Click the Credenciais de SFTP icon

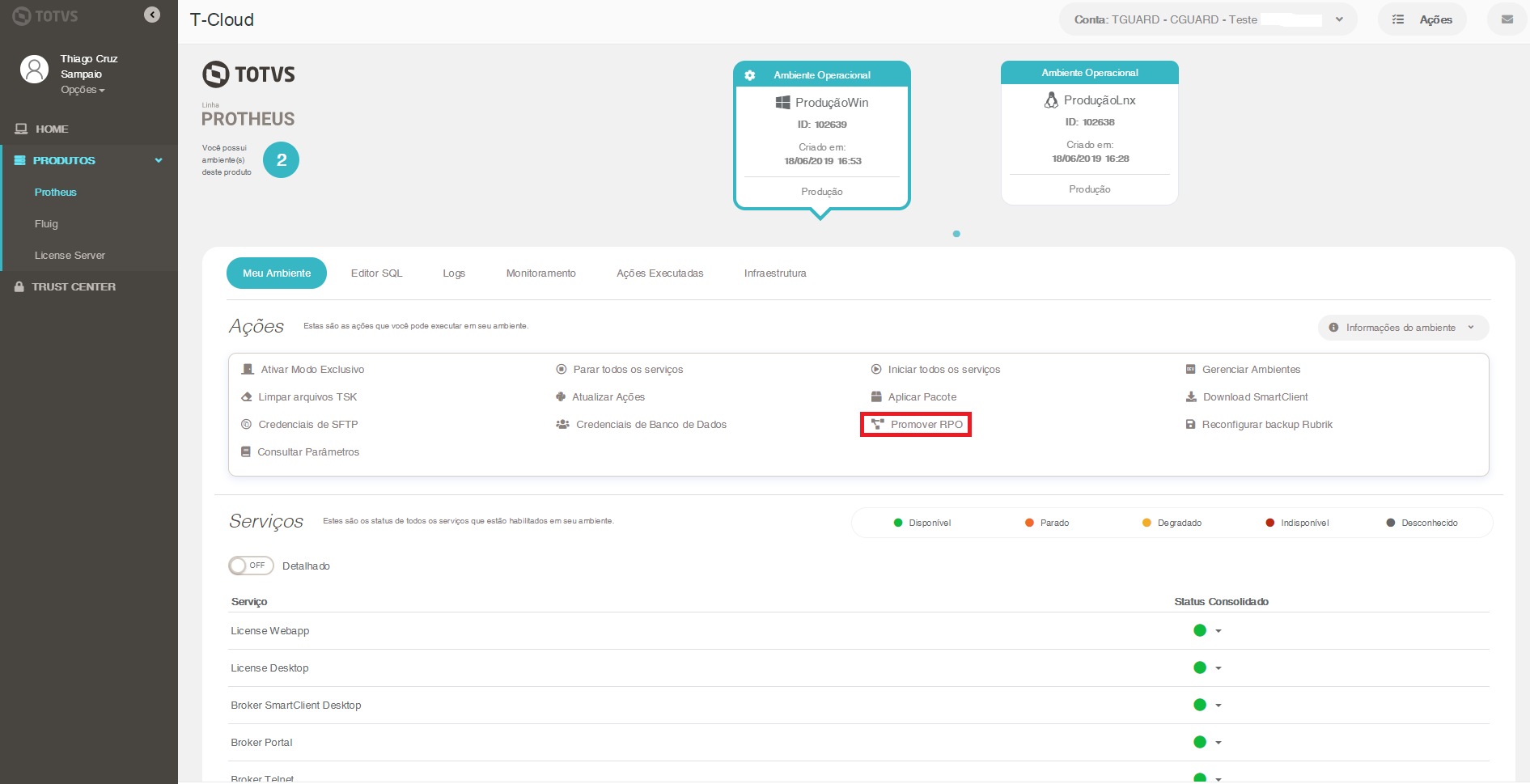pos(247,424)
